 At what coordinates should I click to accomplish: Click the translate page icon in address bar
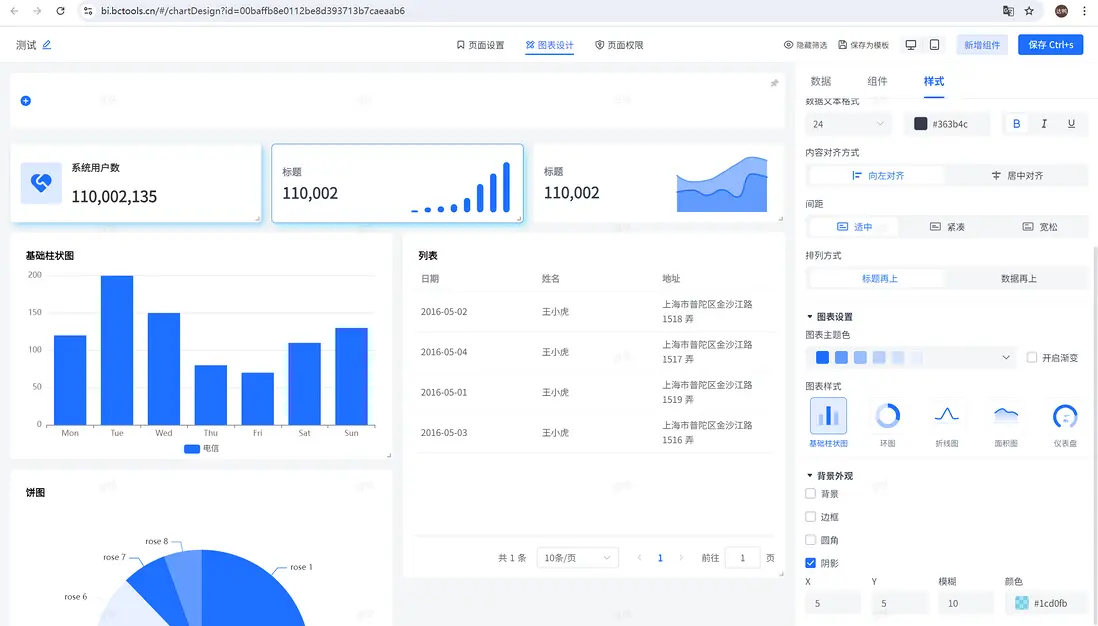pyautogui.click(x=1008, y=11)
